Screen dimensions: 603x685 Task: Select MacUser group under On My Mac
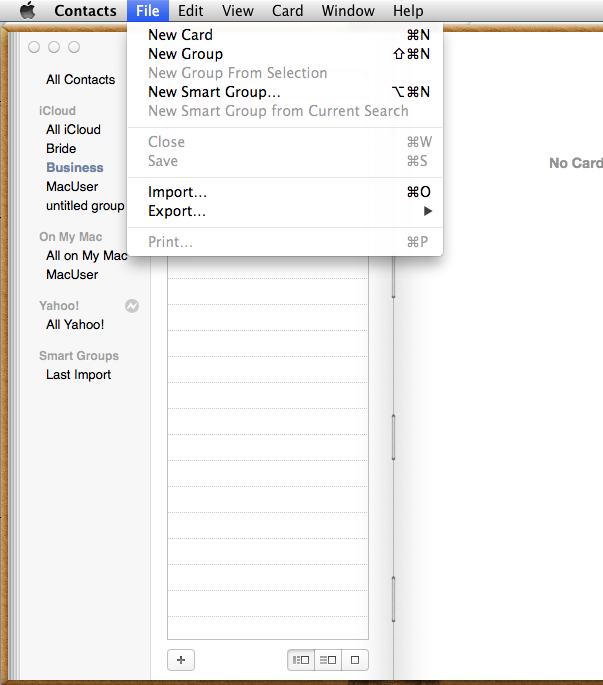click(x=72, y=274)
